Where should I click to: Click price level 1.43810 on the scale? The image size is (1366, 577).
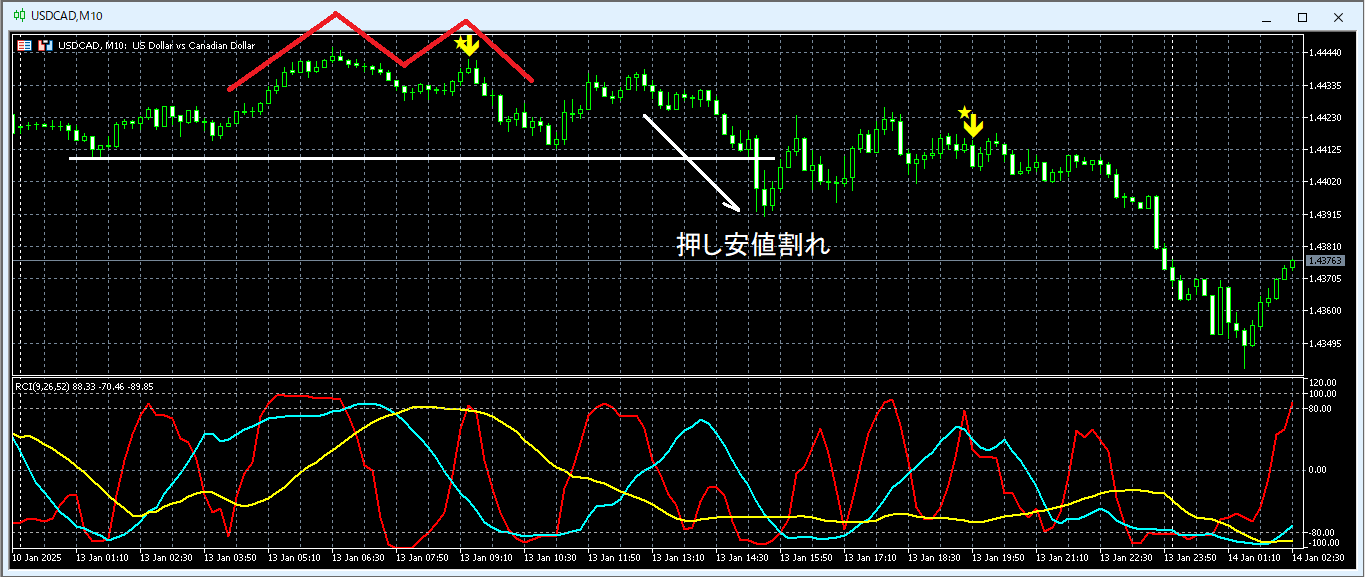tap(1324, 246)
